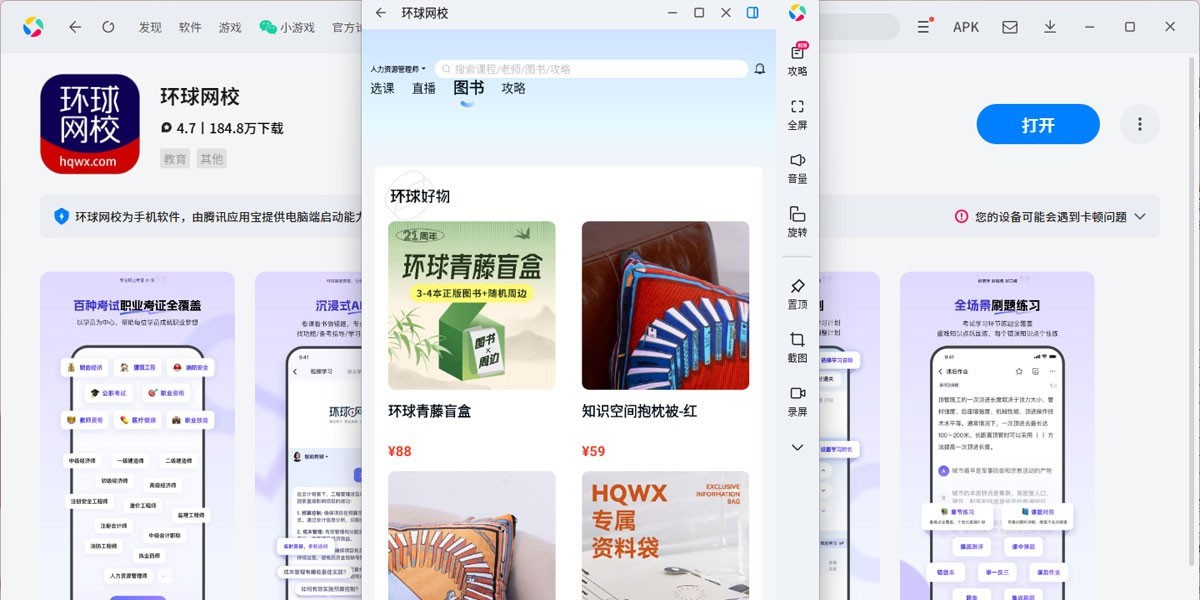This screenshot has height=600, width=1200.
Task: Open the 知识空间抱枕被-红 product image
Action: [665, 305]
